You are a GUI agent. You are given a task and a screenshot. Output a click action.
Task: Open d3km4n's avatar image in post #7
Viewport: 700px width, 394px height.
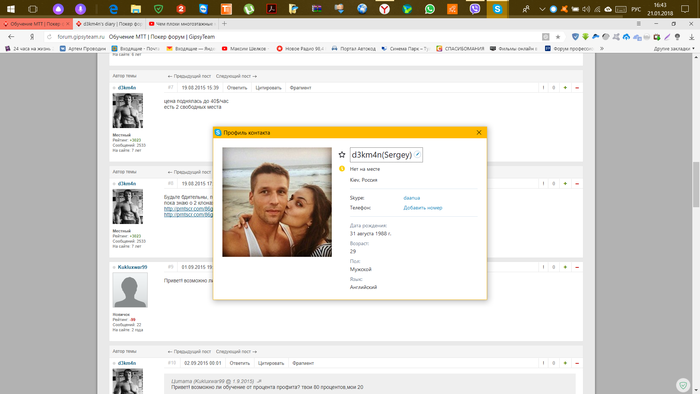coord(128,111)
